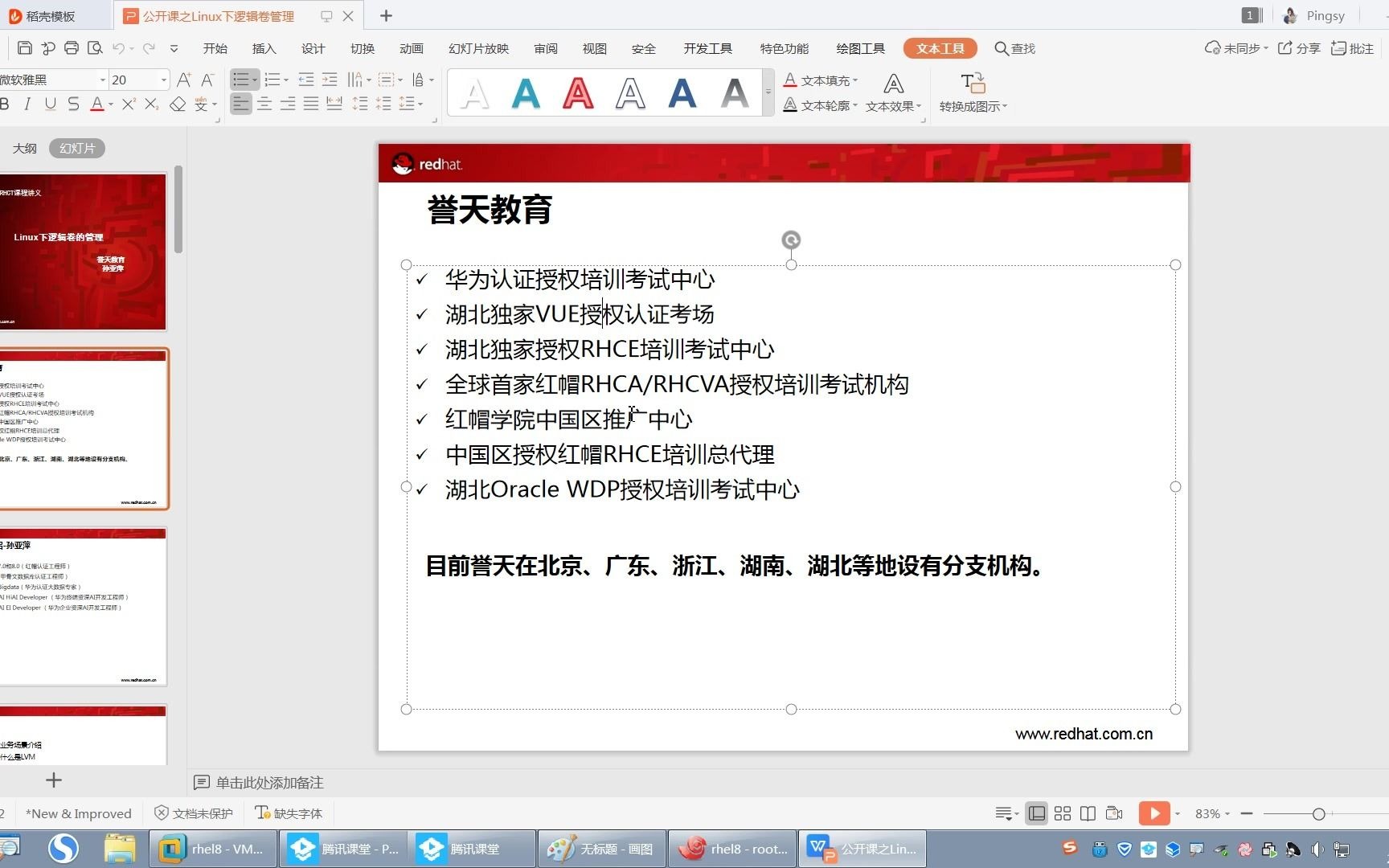1389x868 pixels.
Task: Click the distributed alignment icon
Action: tap(334, 104)
